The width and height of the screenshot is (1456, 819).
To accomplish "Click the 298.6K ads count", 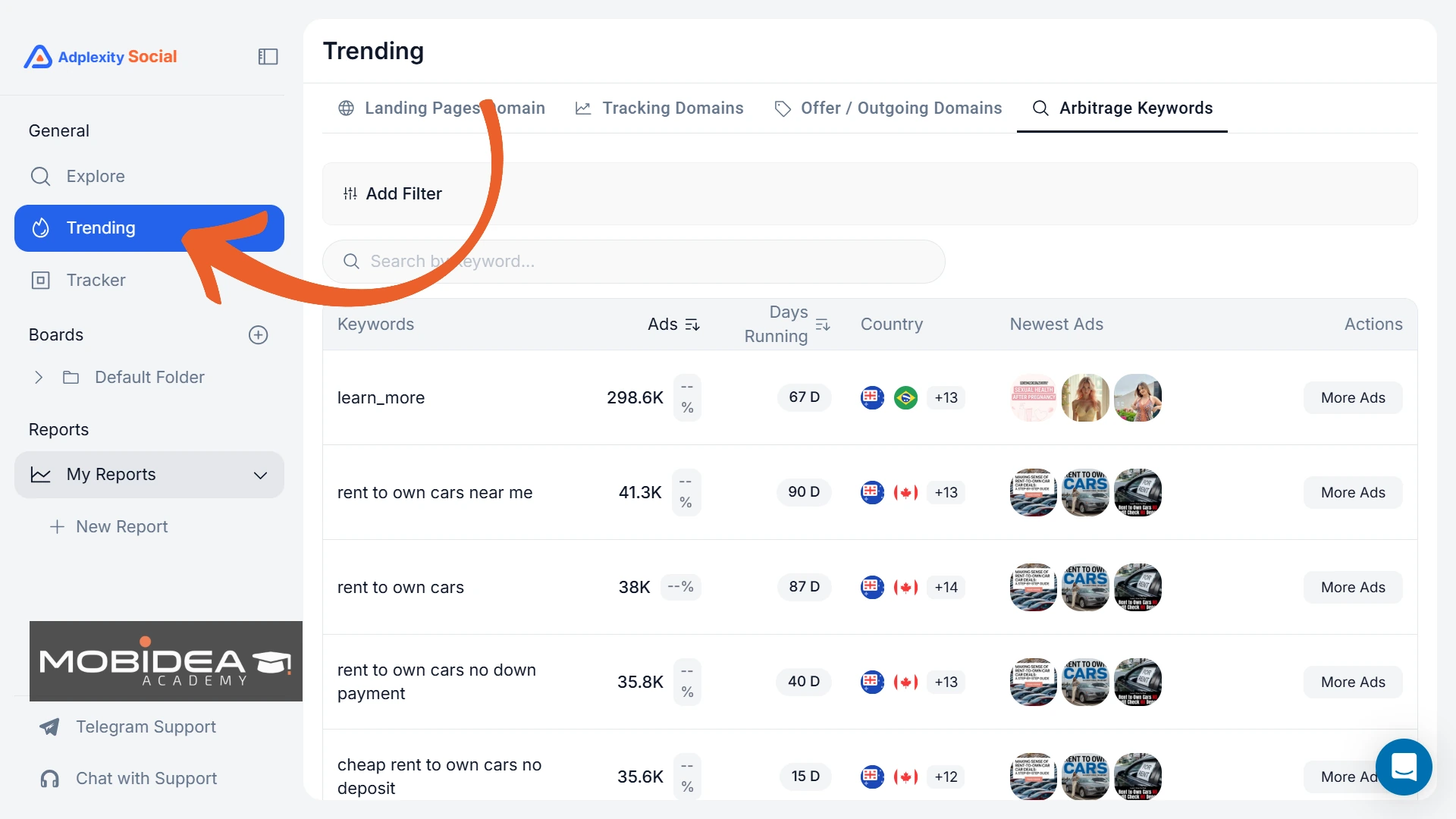I will tap(635, 397).
